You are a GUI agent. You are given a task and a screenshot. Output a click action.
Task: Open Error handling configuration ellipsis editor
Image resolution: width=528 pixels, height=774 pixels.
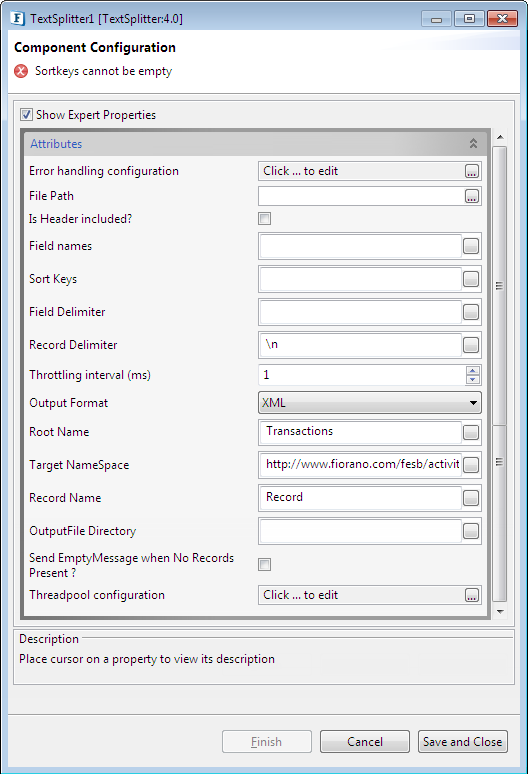[471, 171]
